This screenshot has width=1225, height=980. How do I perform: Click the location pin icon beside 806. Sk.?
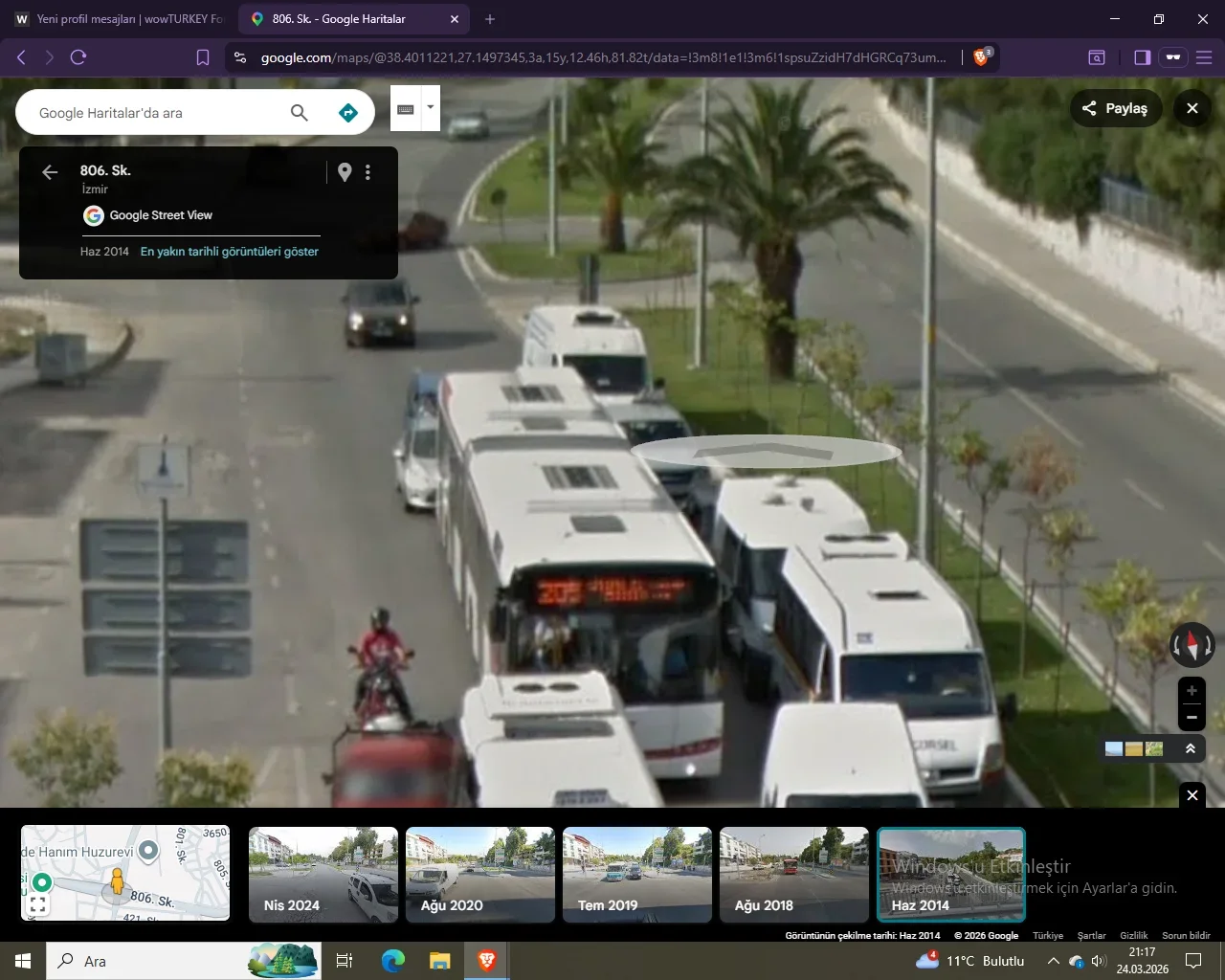[x=345, y=172]
